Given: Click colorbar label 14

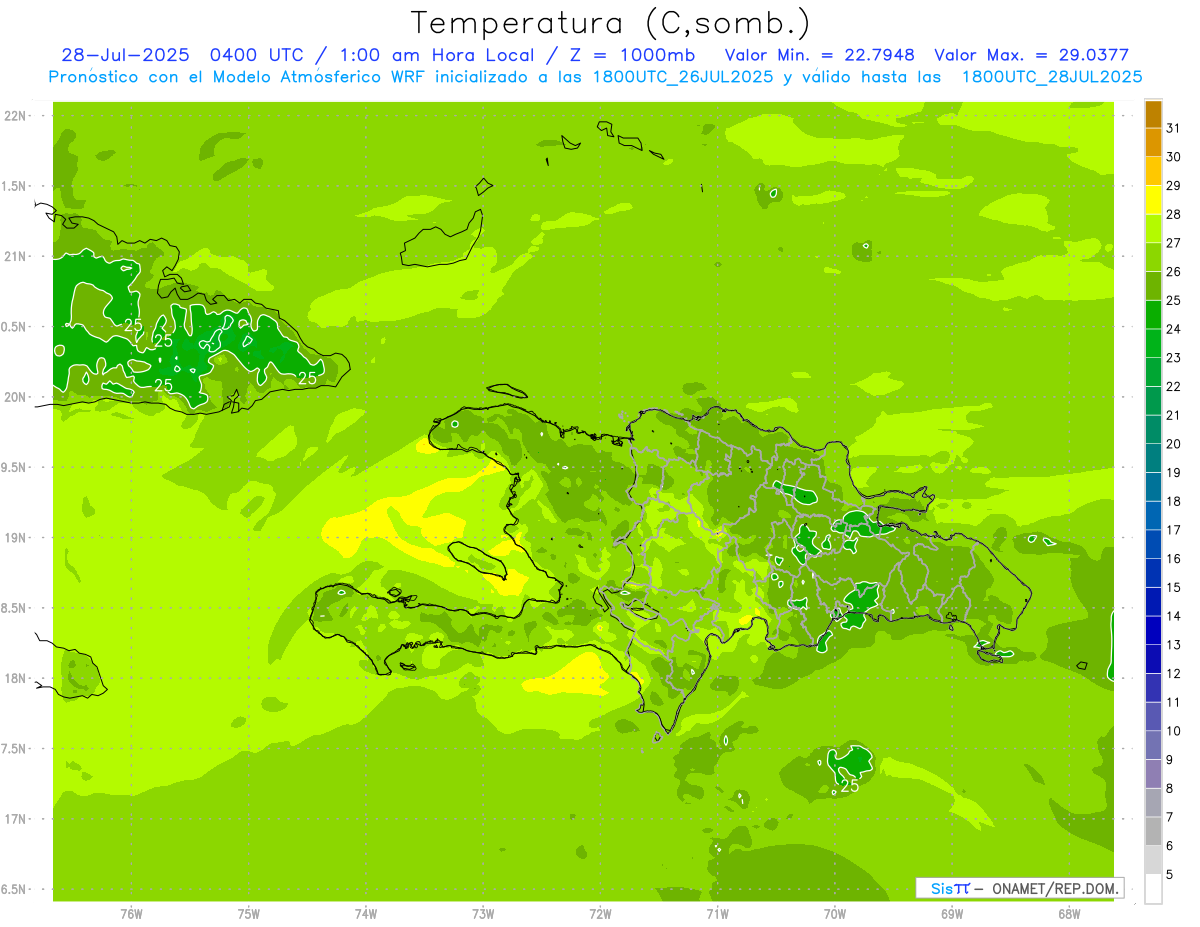Looking at the screenshot, I should (1174, 616).
